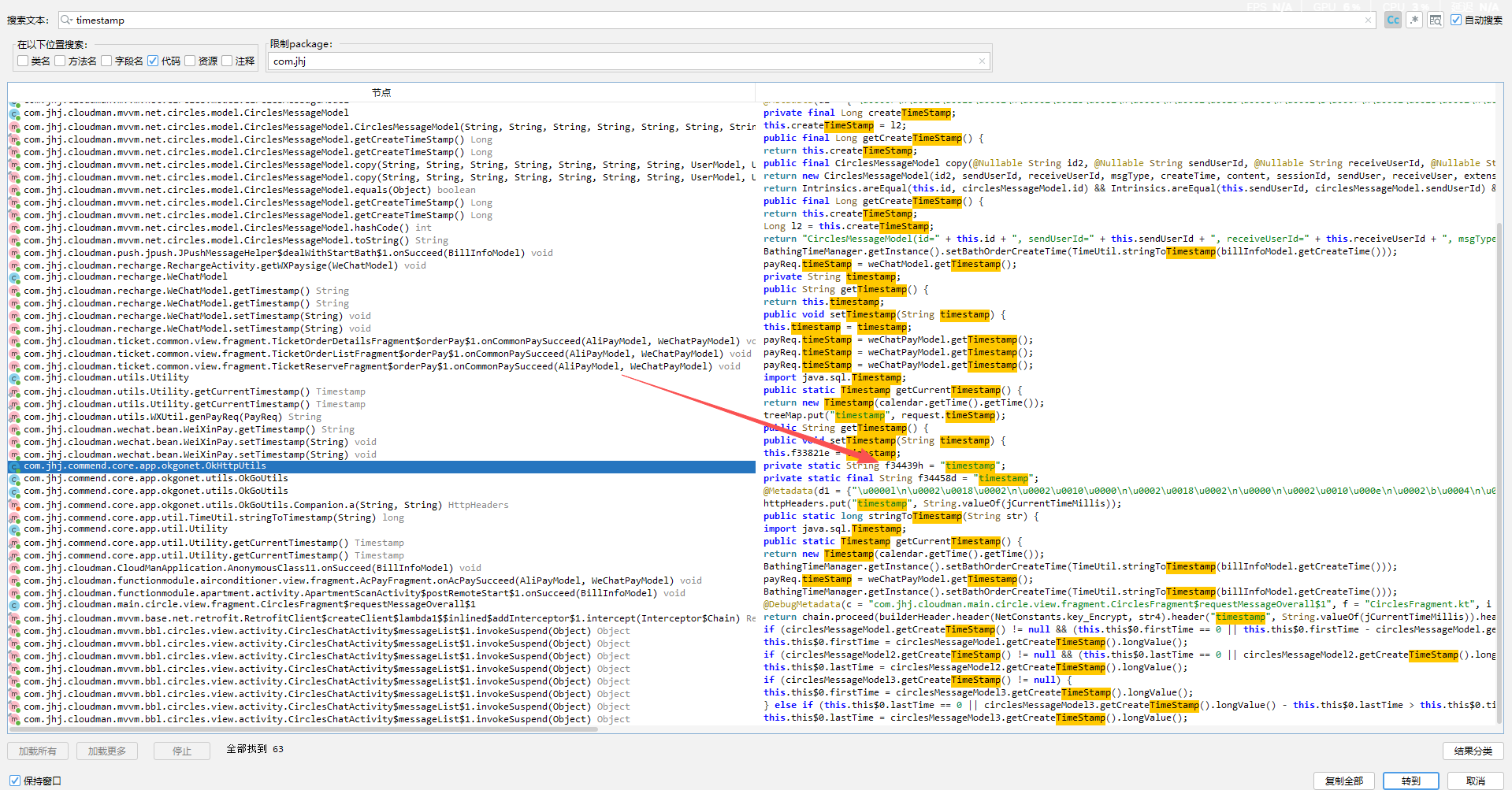Click the magnifier icon in search field
Screen dimensions: 1512x790
tap(67, 20)
